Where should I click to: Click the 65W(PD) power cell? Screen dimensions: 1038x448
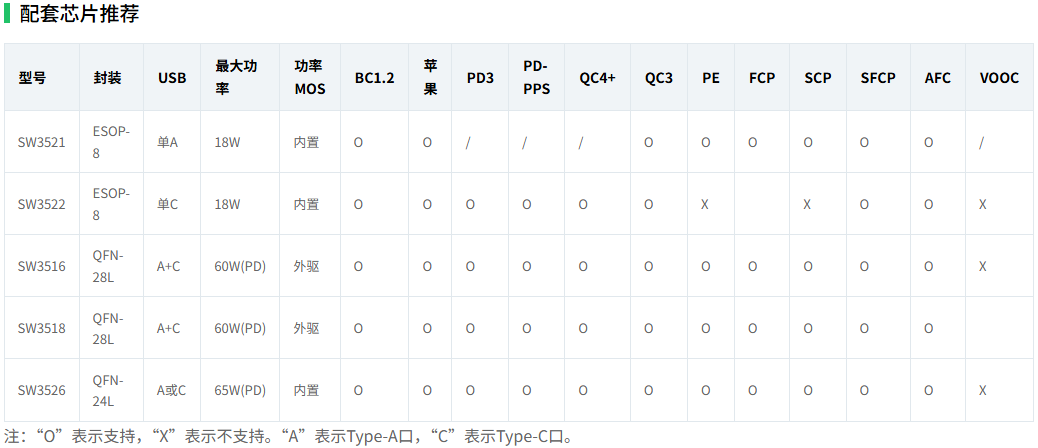(x=240, y=390)
